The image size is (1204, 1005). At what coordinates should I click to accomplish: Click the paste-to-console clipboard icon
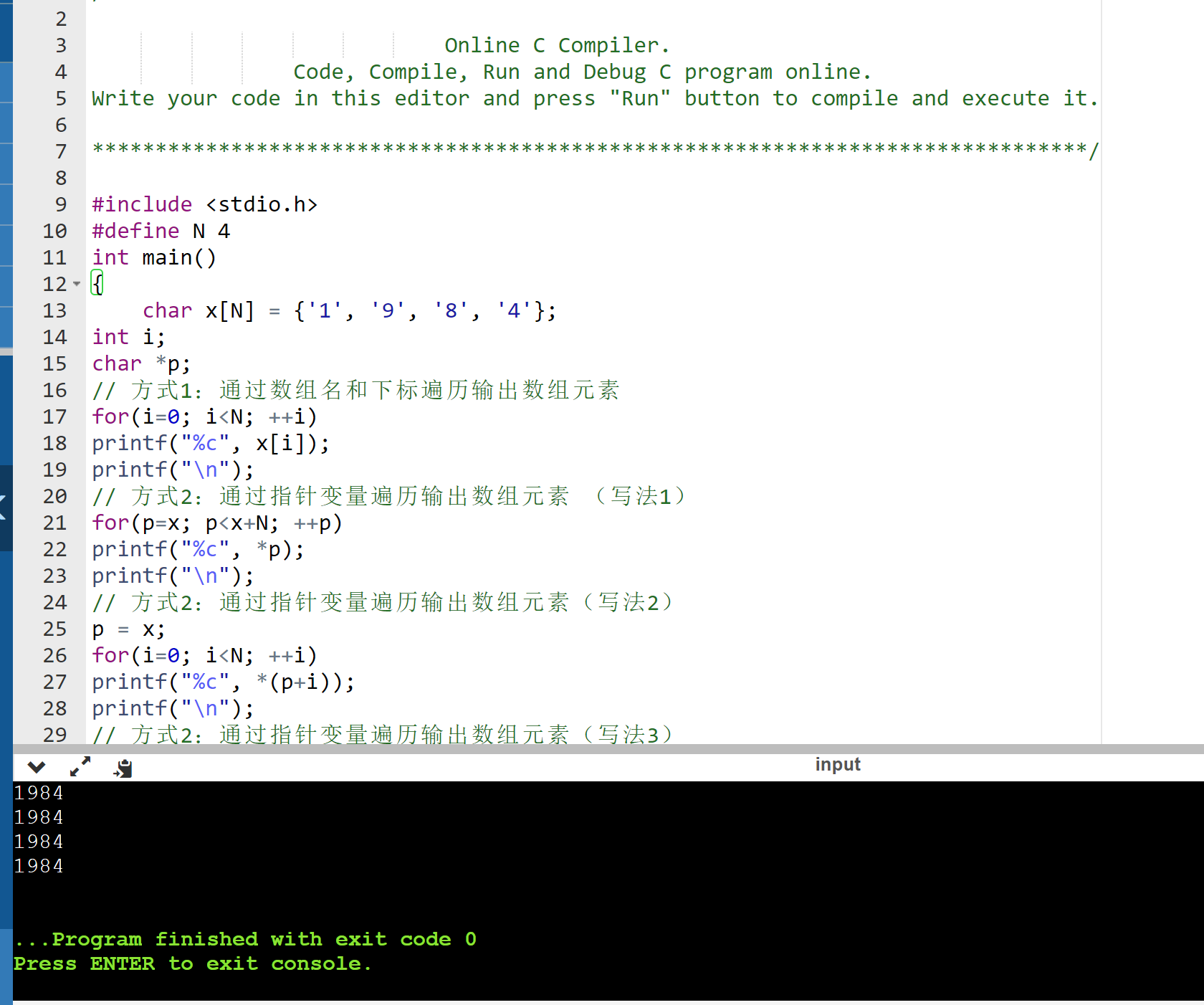point(123,768)
